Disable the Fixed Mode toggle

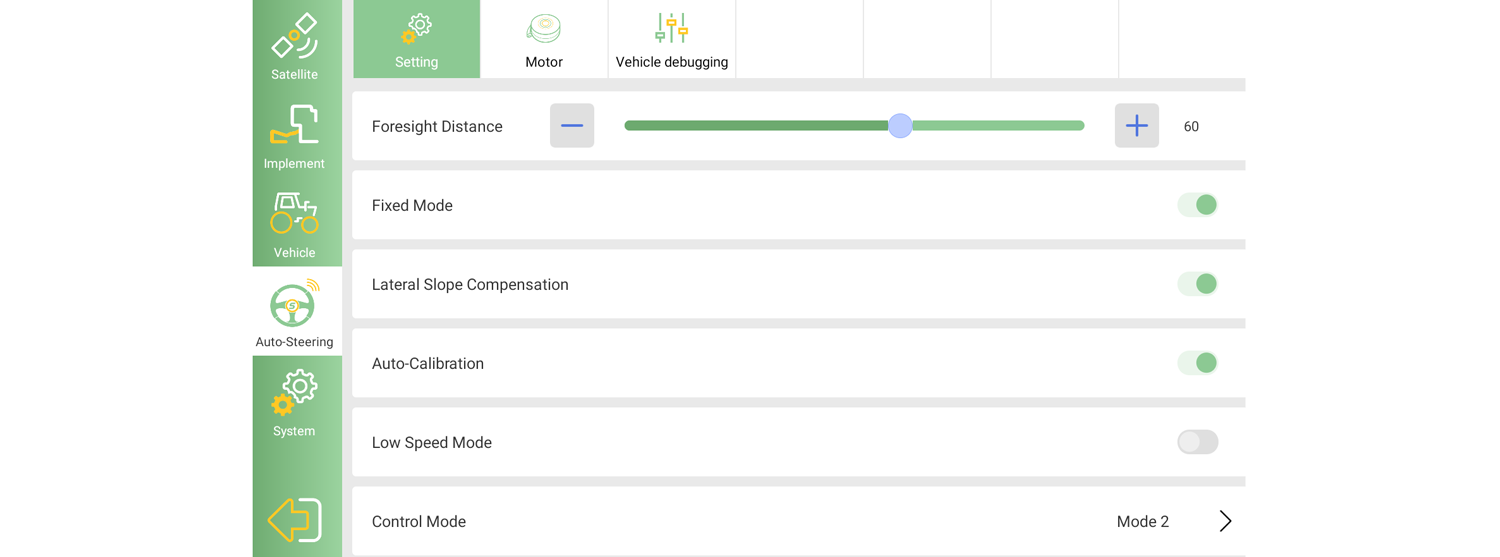click(1197, 205)
